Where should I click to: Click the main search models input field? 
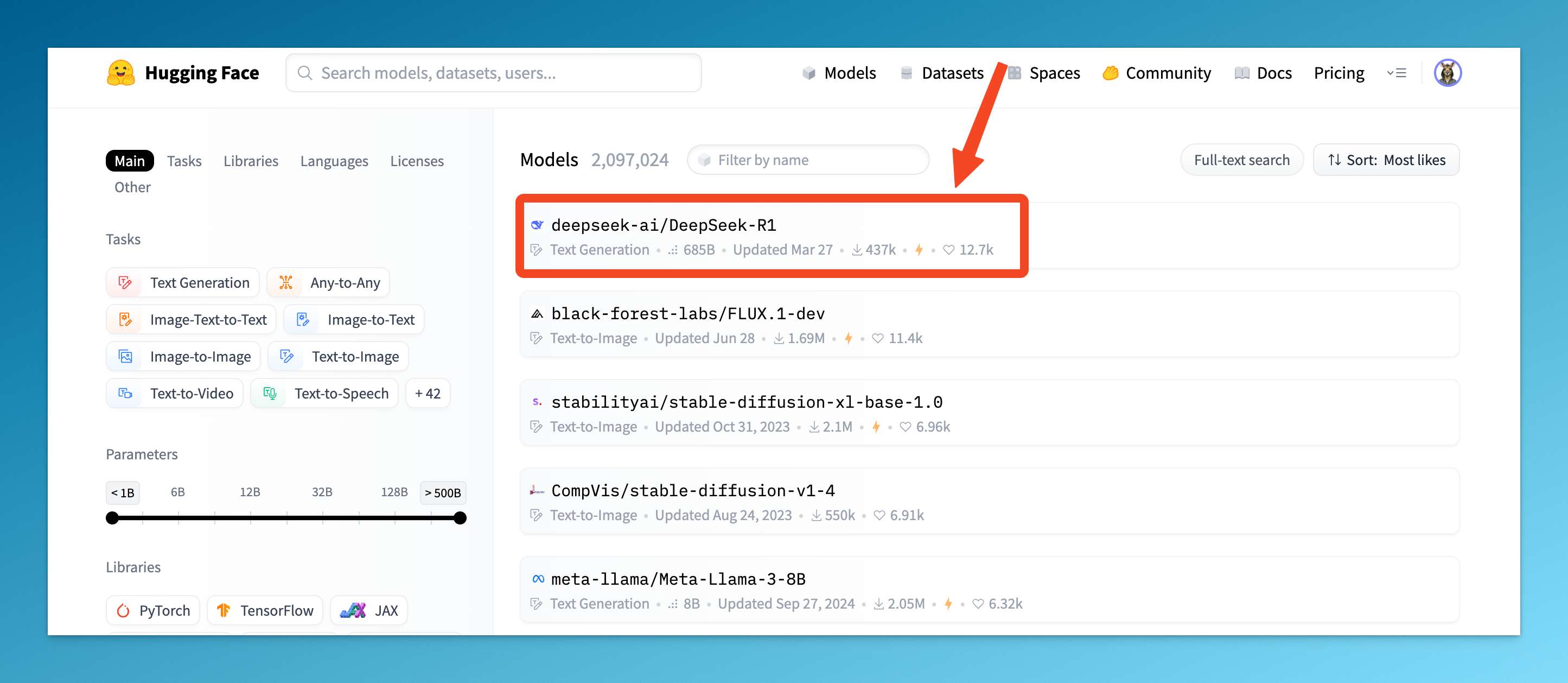494,73
